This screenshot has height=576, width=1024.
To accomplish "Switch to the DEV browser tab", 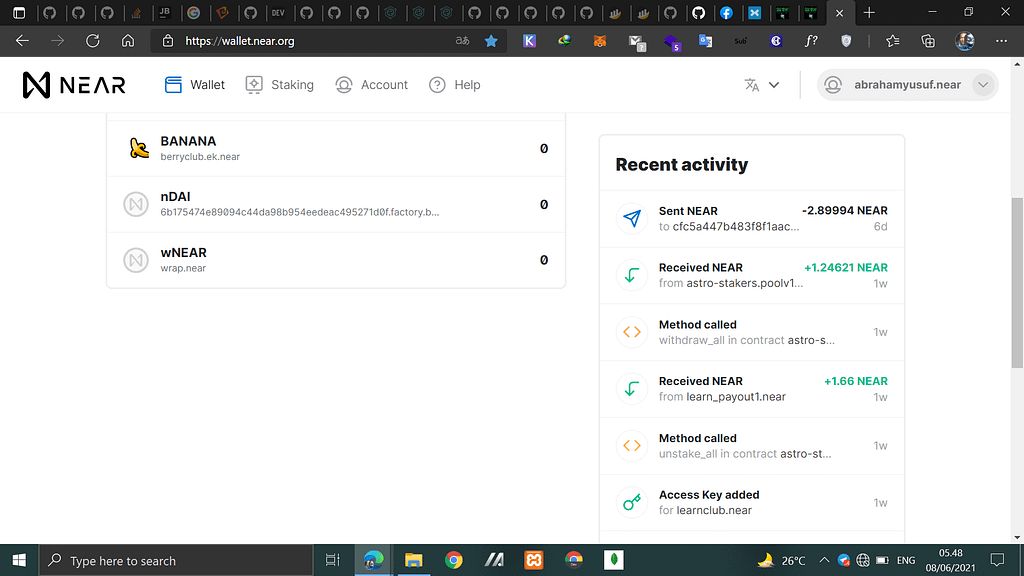I will (278, 12).
